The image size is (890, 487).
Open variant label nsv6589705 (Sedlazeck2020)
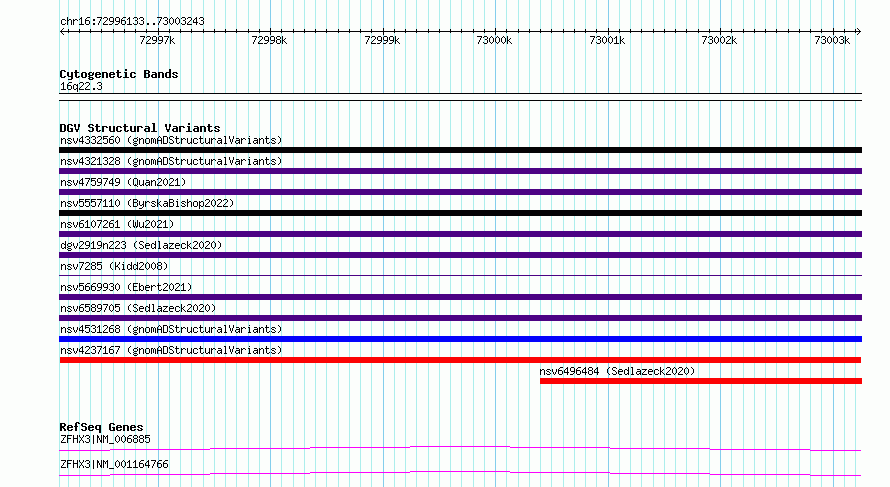pos(138,308)
